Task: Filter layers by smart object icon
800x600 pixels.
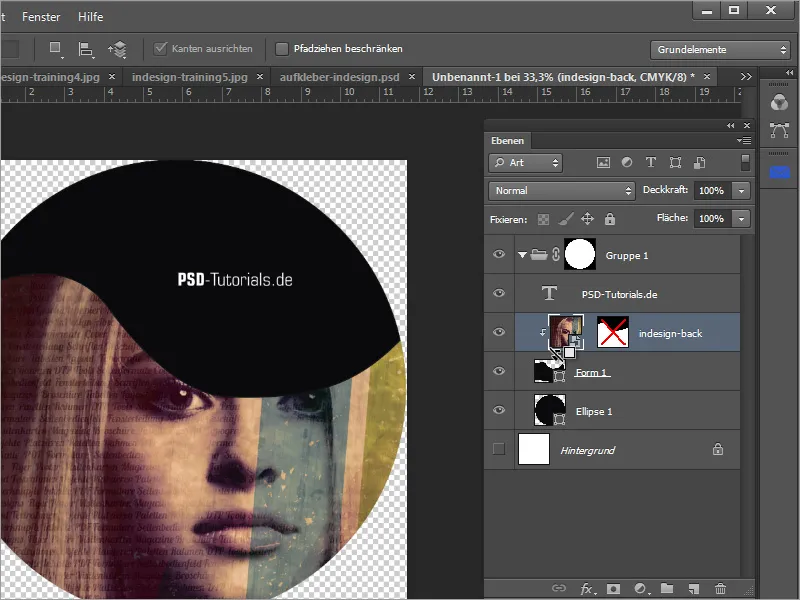Action: click(x=699, y=162)
